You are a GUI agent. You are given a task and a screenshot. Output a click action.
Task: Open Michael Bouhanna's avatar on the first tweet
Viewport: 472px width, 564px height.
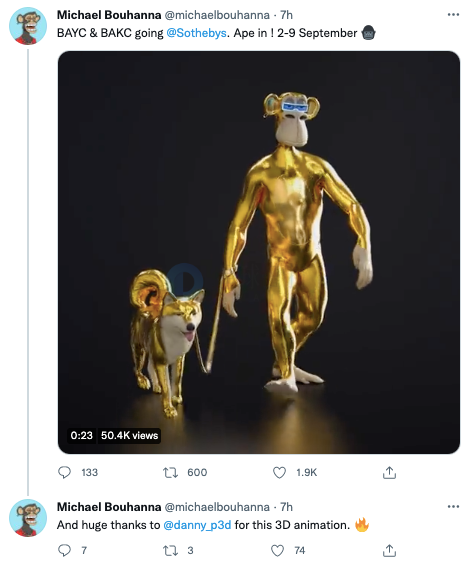28,26
